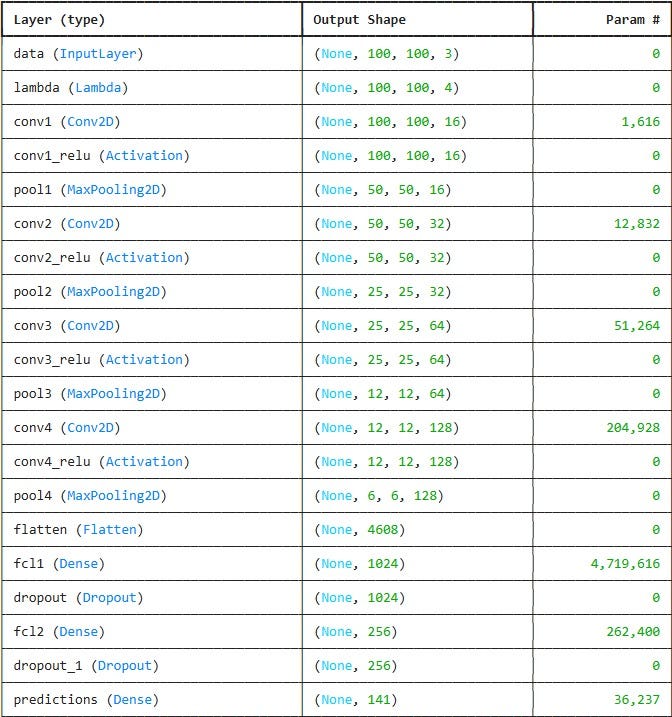The width and height of the screenshot is (672, 717).
Task: Click conv2 parameter count 12,832
Action: (637, 224)
